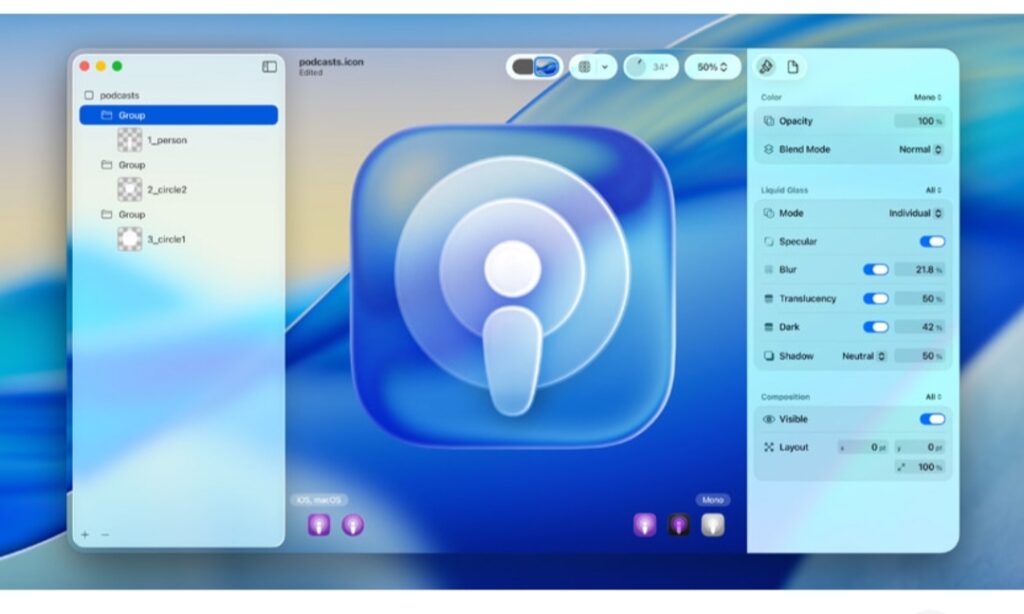Click the Dark row icon
Image resolution: width=1024 pixels, height=614 pixels.
769,327
